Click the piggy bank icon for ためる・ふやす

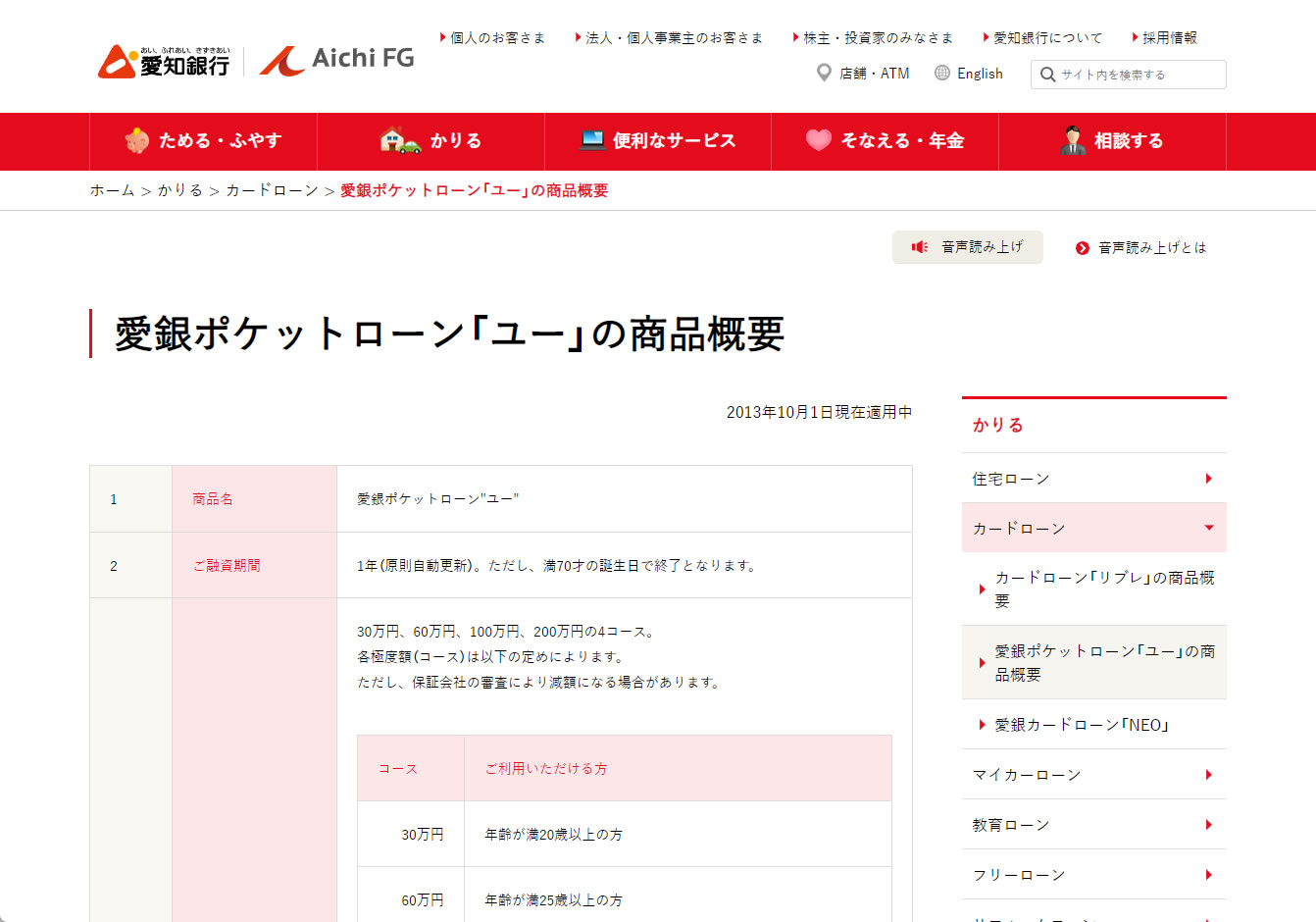tap(136, 141)
